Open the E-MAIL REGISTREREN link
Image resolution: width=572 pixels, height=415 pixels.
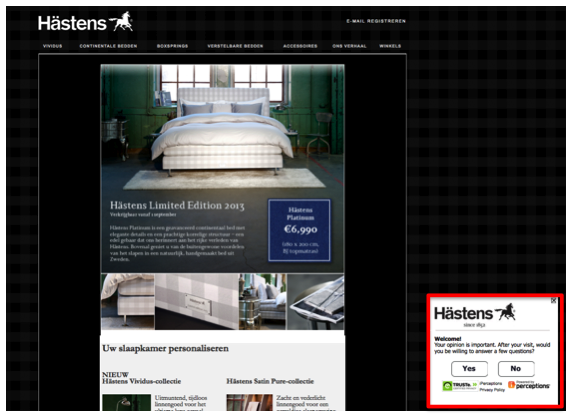(x=376, y=21)
